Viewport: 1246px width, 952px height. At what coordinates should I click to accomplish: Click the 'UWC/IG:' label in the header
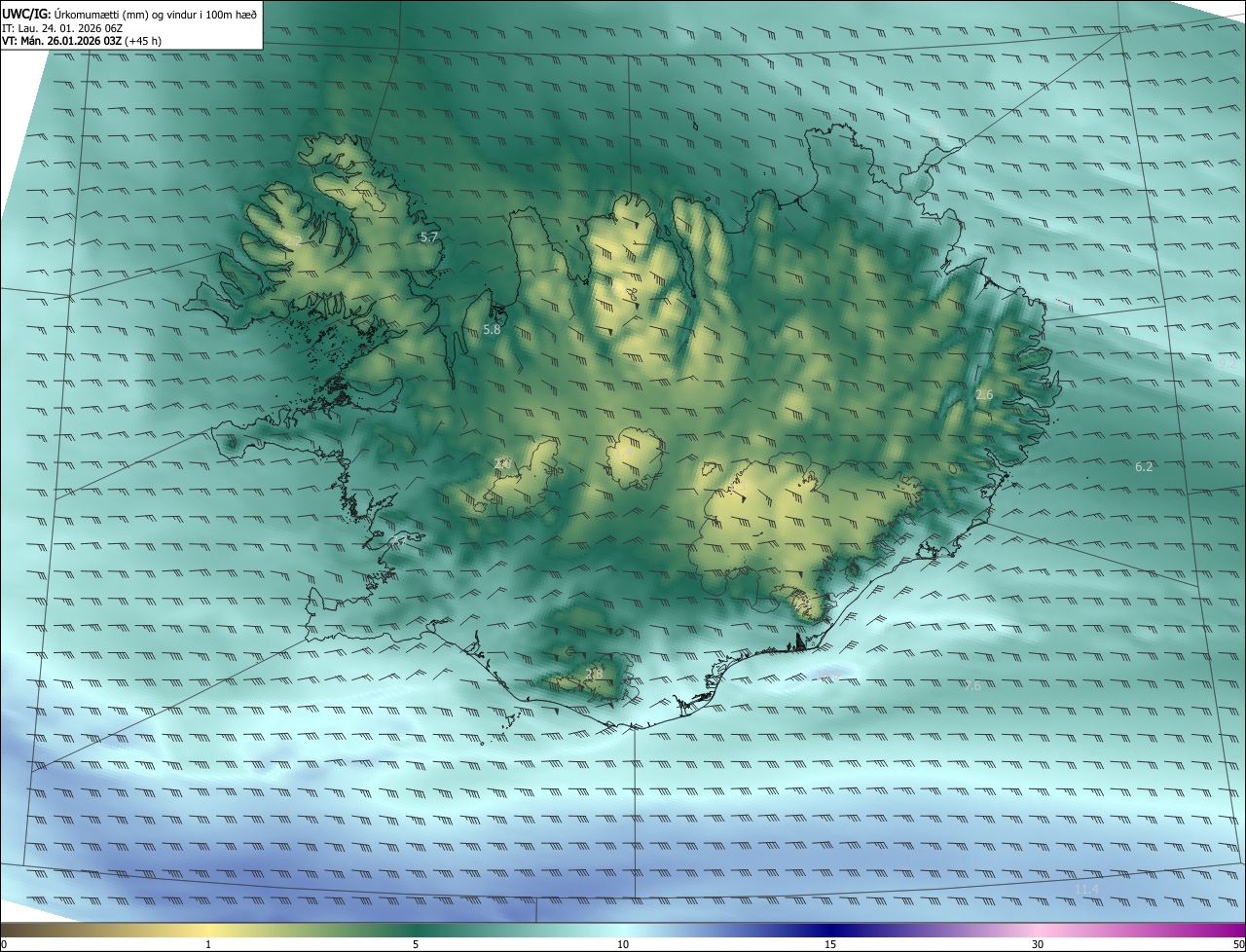(x=26, y=14)
